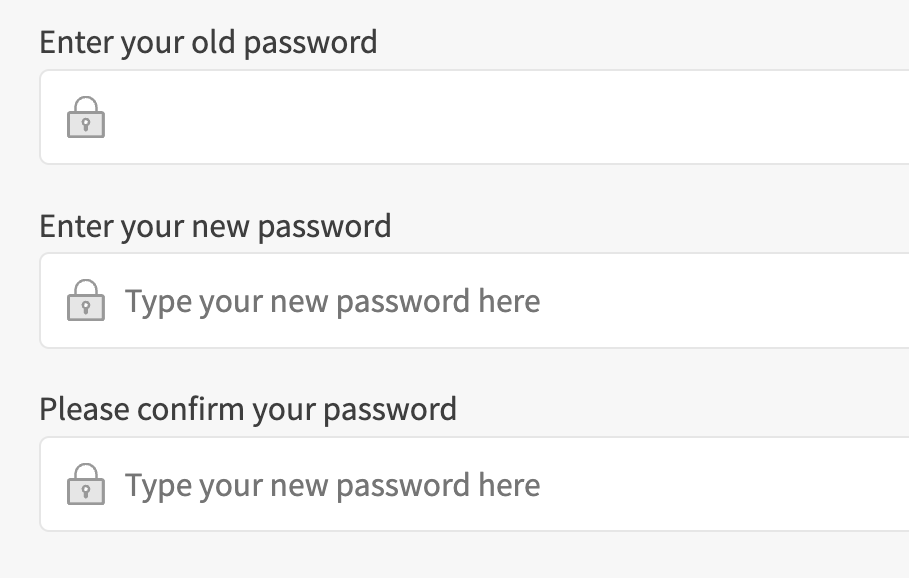Click the word "new" in the second label
909x578 pixels.
[223, 226]
